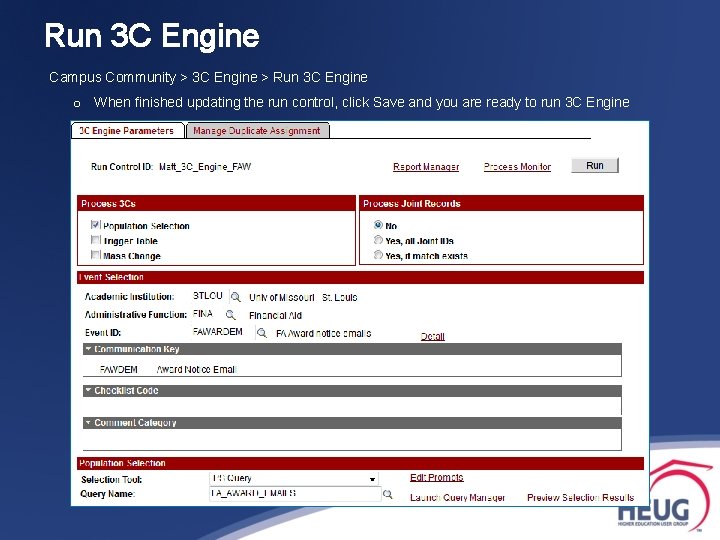Click the Financial Aid description text
This screenshot has height=540, width=720.
tap(275, 315)
